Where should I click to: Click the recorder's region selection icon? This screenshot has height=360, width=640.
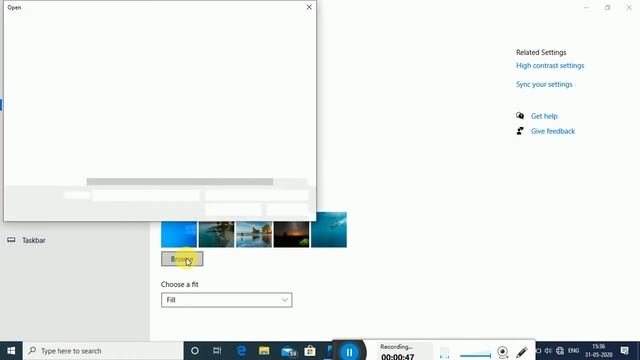[444, 352]
